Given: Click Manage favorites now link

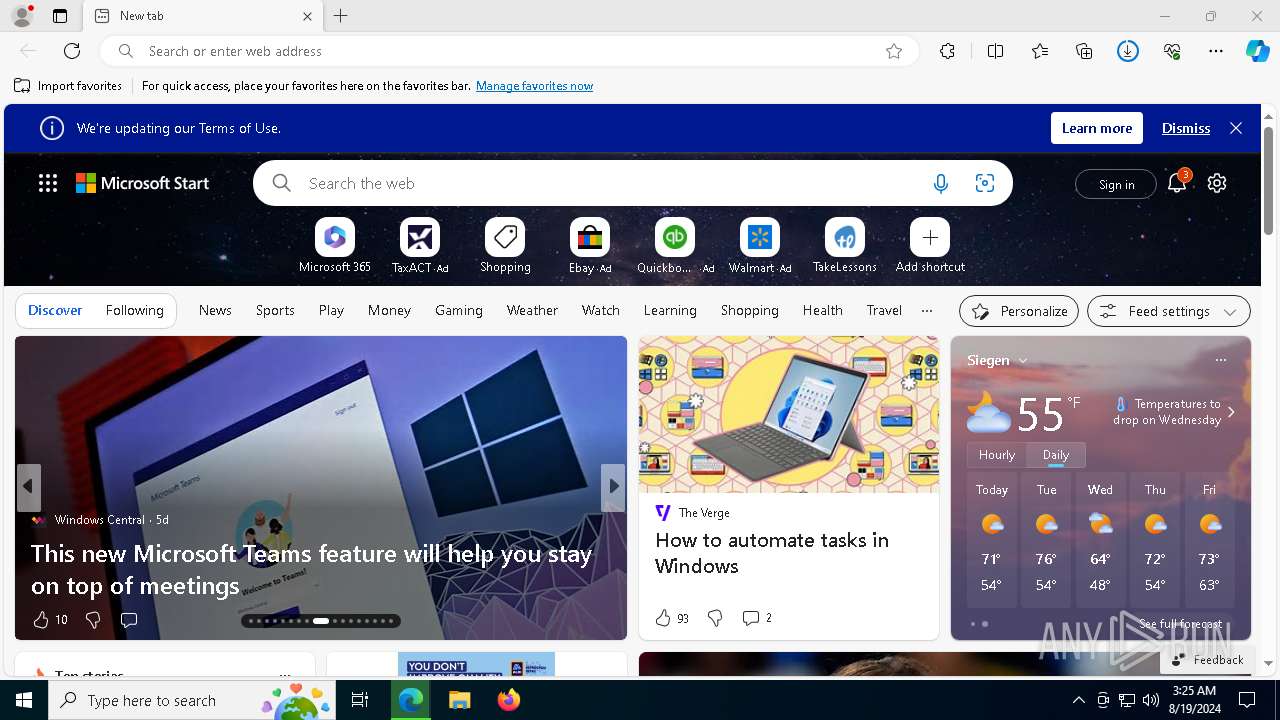Looking at the screenshot, I should (534, 86).
